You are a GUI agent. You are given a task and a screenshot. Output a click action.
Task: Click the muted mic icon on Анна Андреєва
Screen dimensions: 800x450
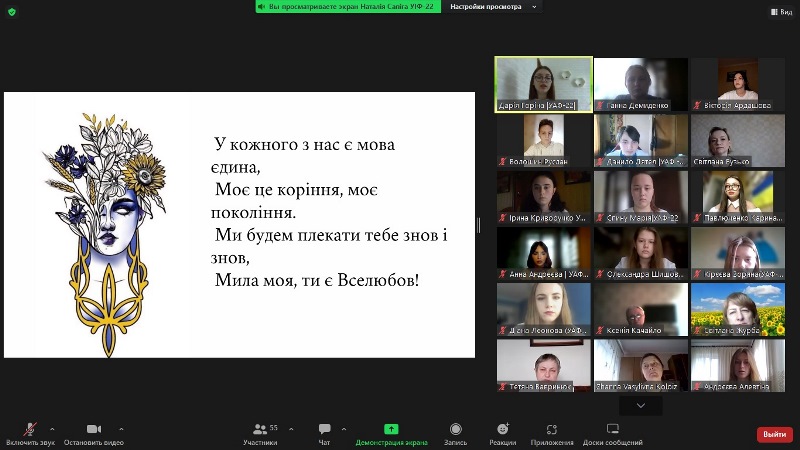[503, 274]
